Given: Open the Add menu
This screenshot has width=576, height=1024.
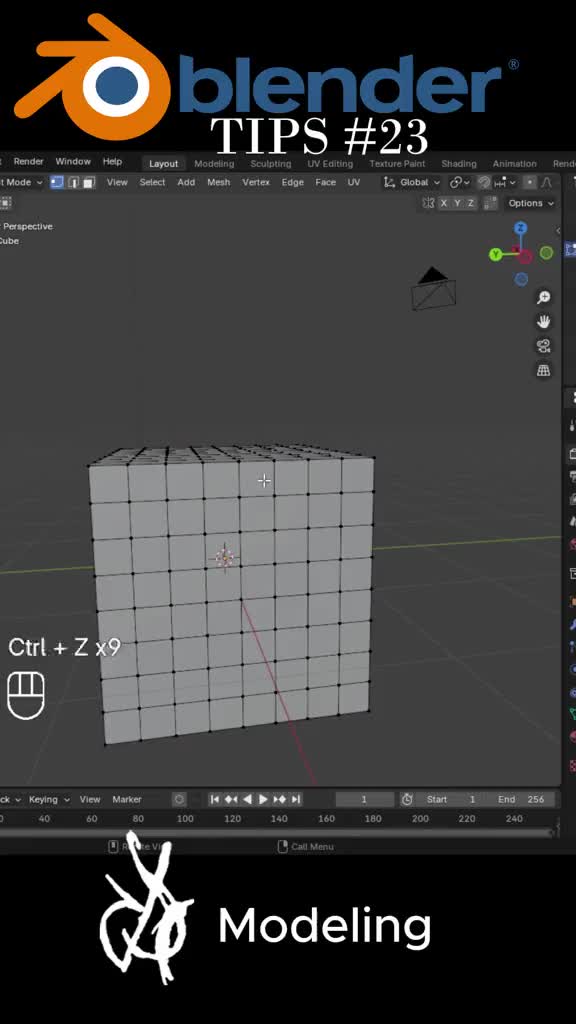Looking at the screenshot, I should pos(186,182).
